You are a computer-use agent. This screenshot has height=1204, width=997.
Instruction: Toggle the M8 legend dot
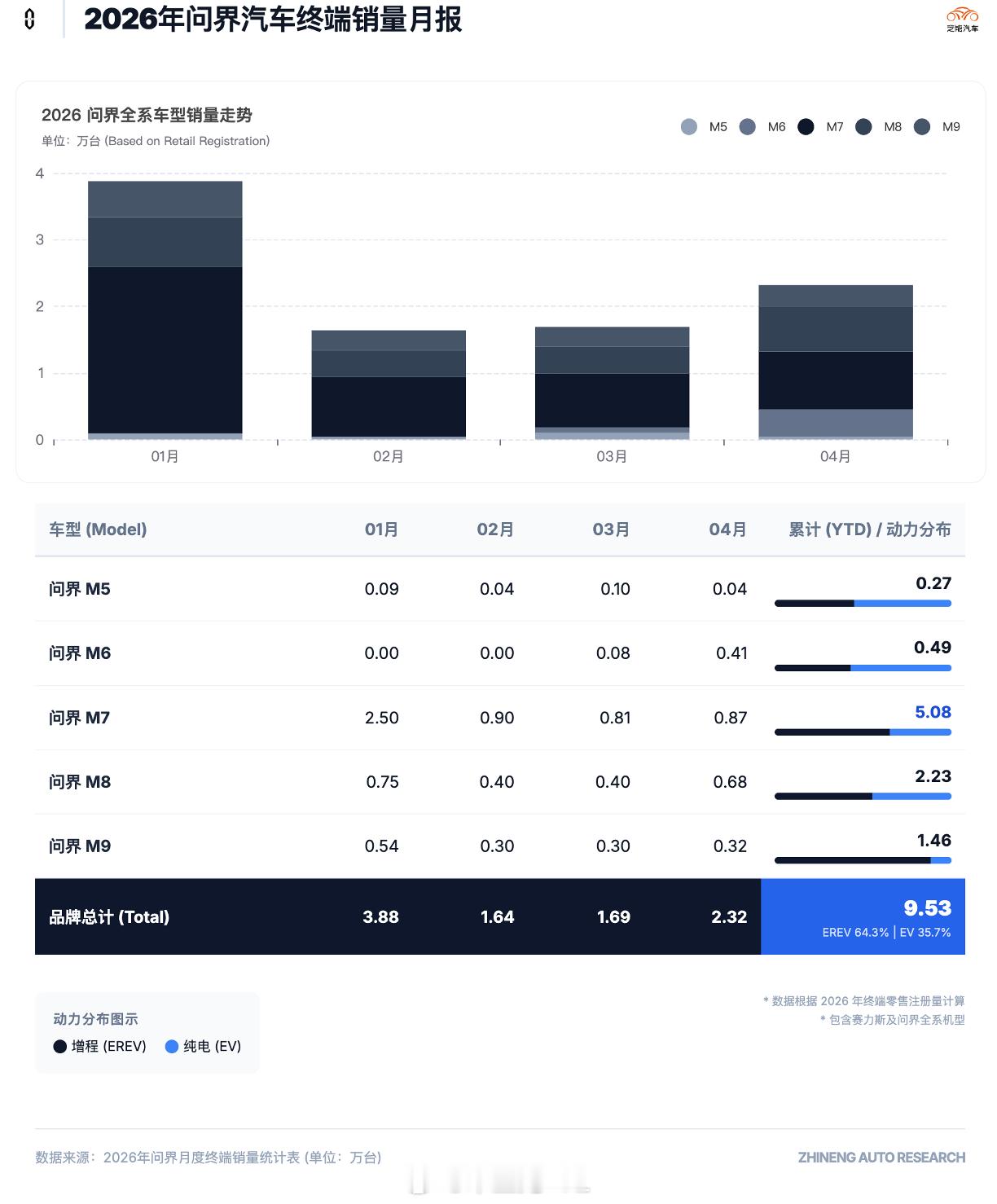[x=864, y=127]
